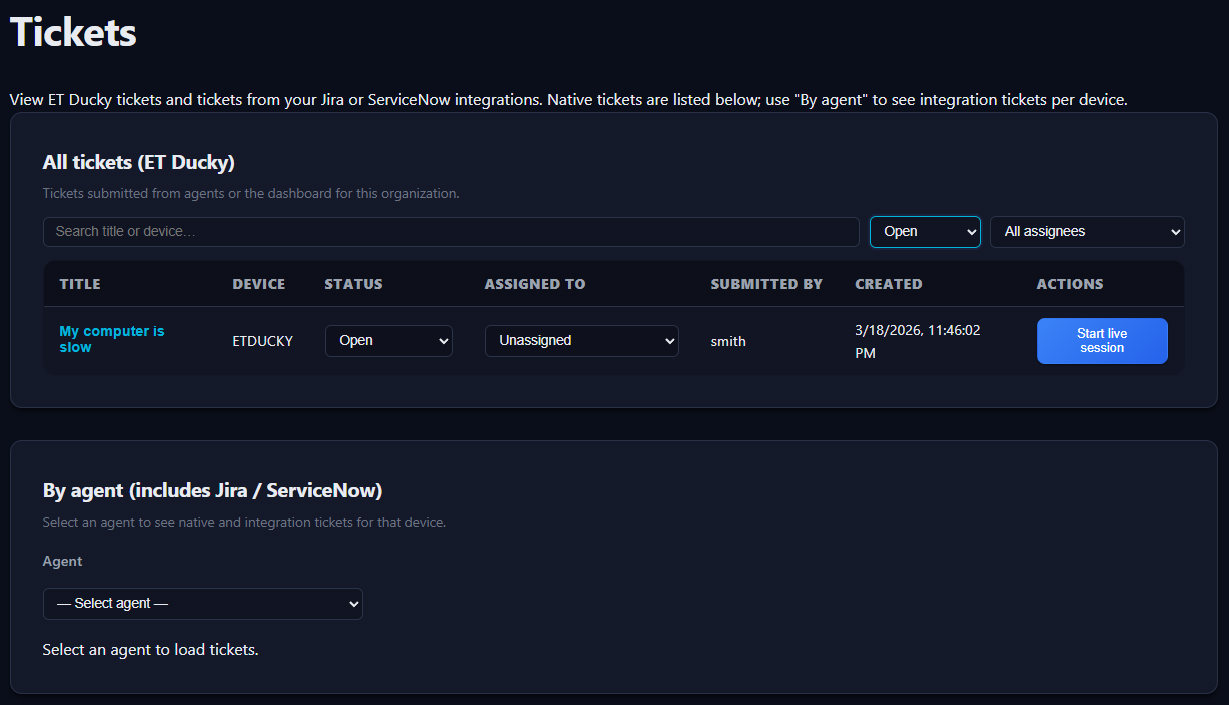Click the TITLE column header
This screenshot has width=1229, height=705.
click(82, 283)
